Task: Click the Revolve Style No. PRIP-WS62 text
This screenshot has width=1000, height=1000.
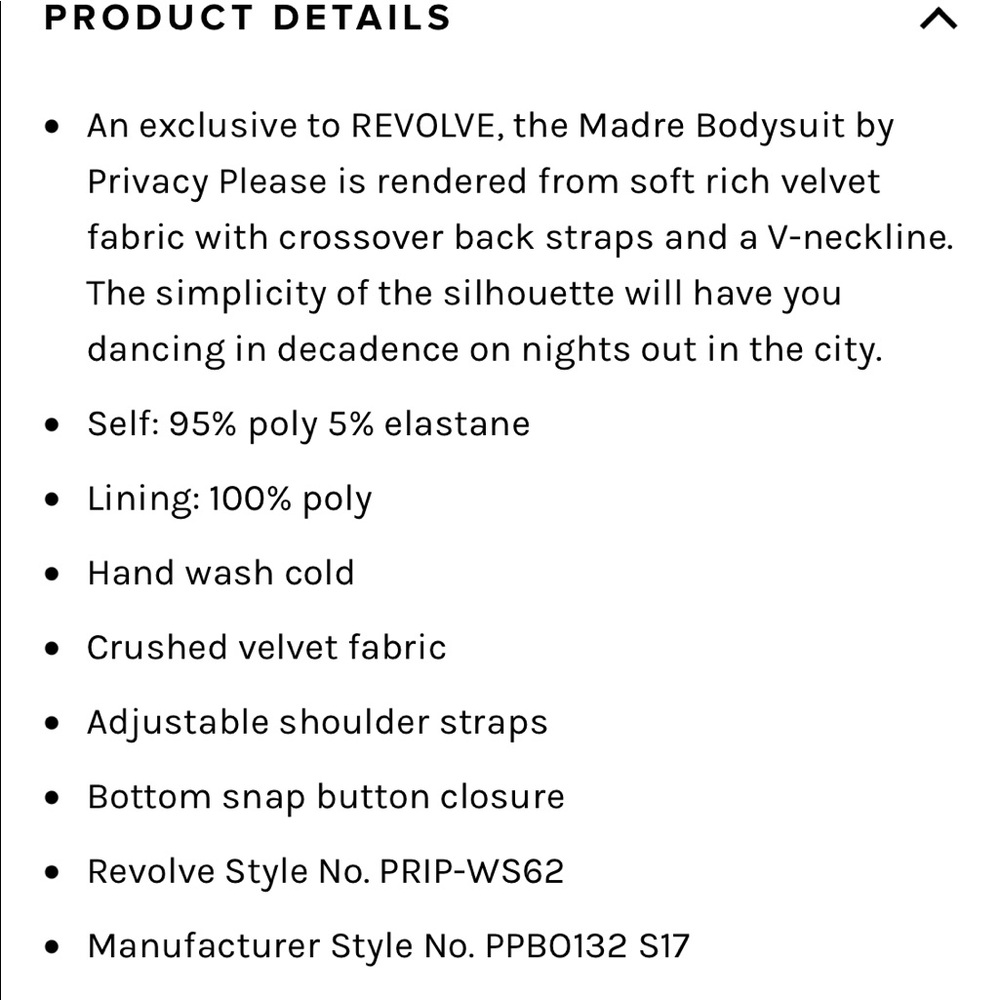Action: tap(326, 871)
